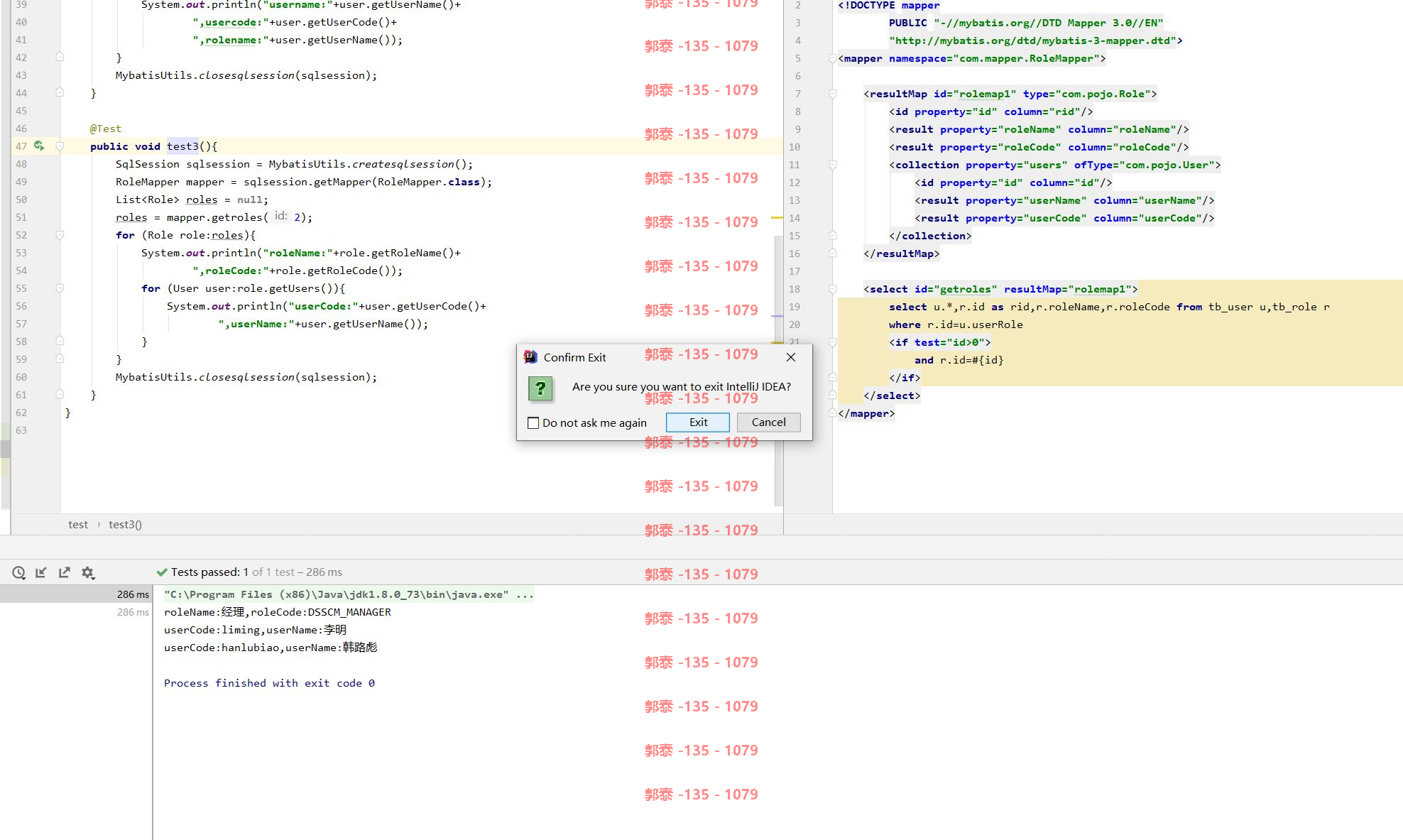
Task: Click the 'test3()' breadcrumb item
Action: pos(125,525)
